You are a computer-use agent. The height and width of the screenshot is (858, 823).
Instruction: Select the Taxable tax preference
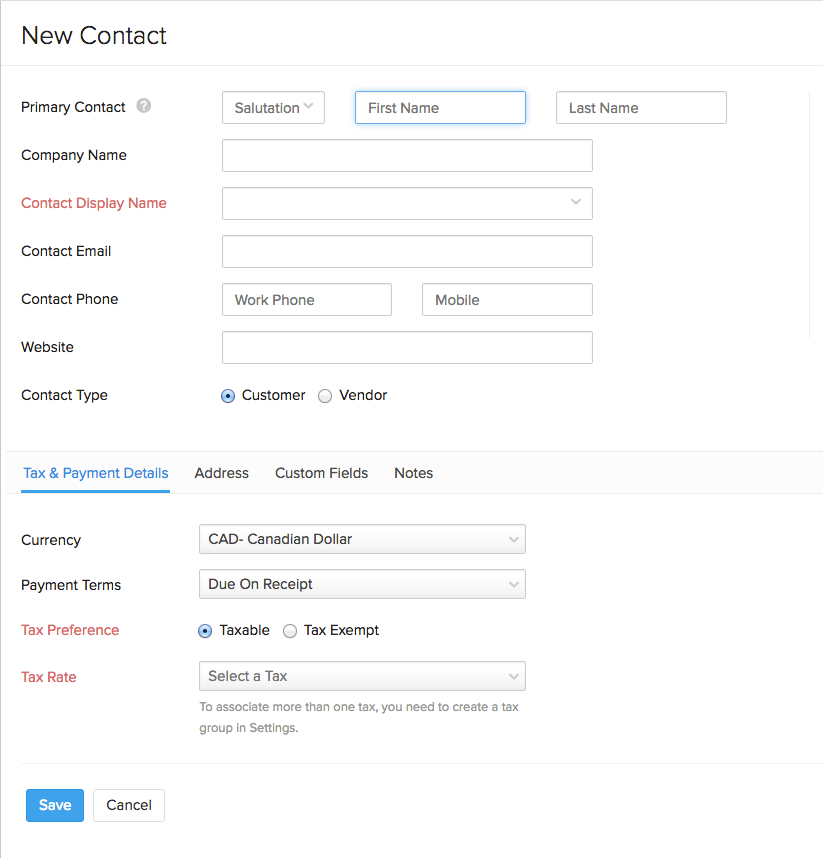click(204, 630)
